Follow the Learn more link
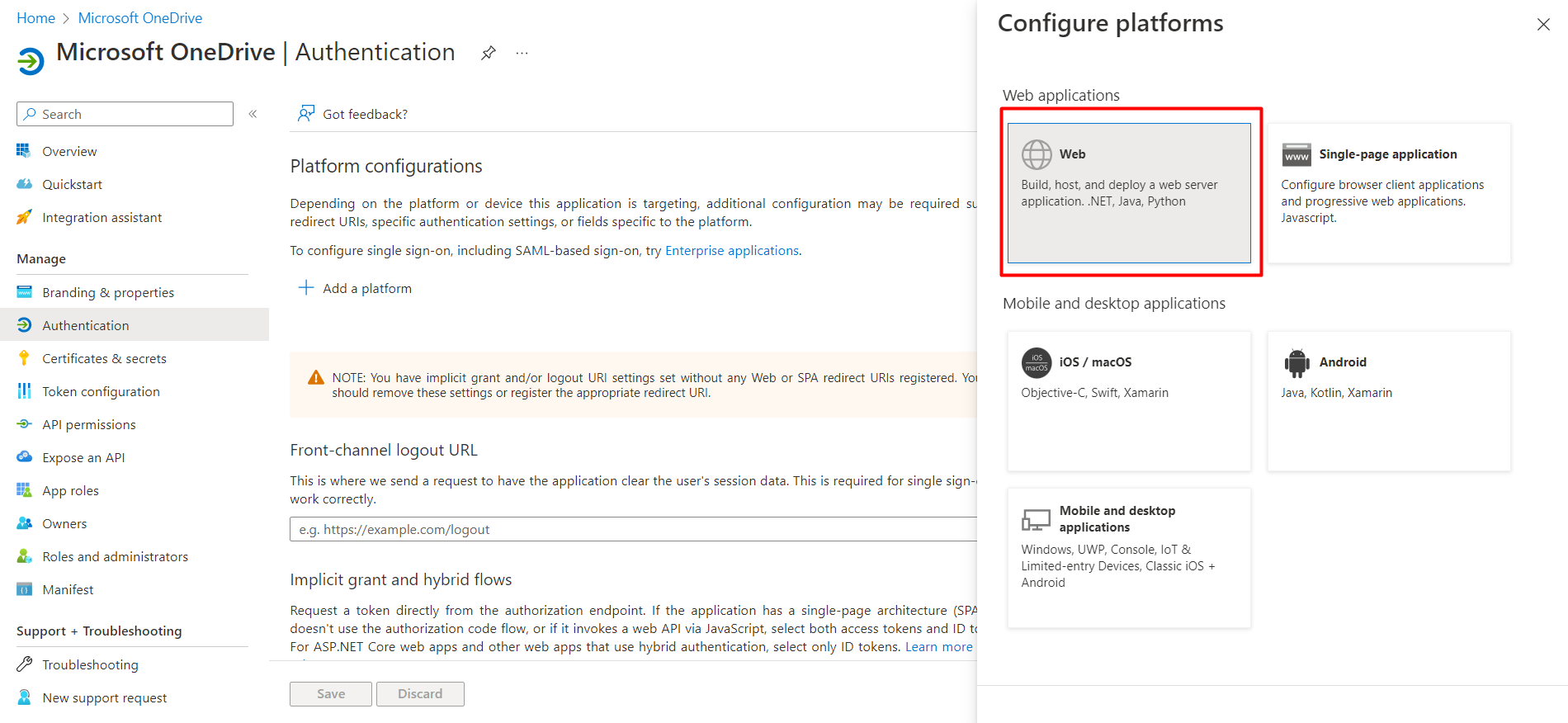 (939, 646)
